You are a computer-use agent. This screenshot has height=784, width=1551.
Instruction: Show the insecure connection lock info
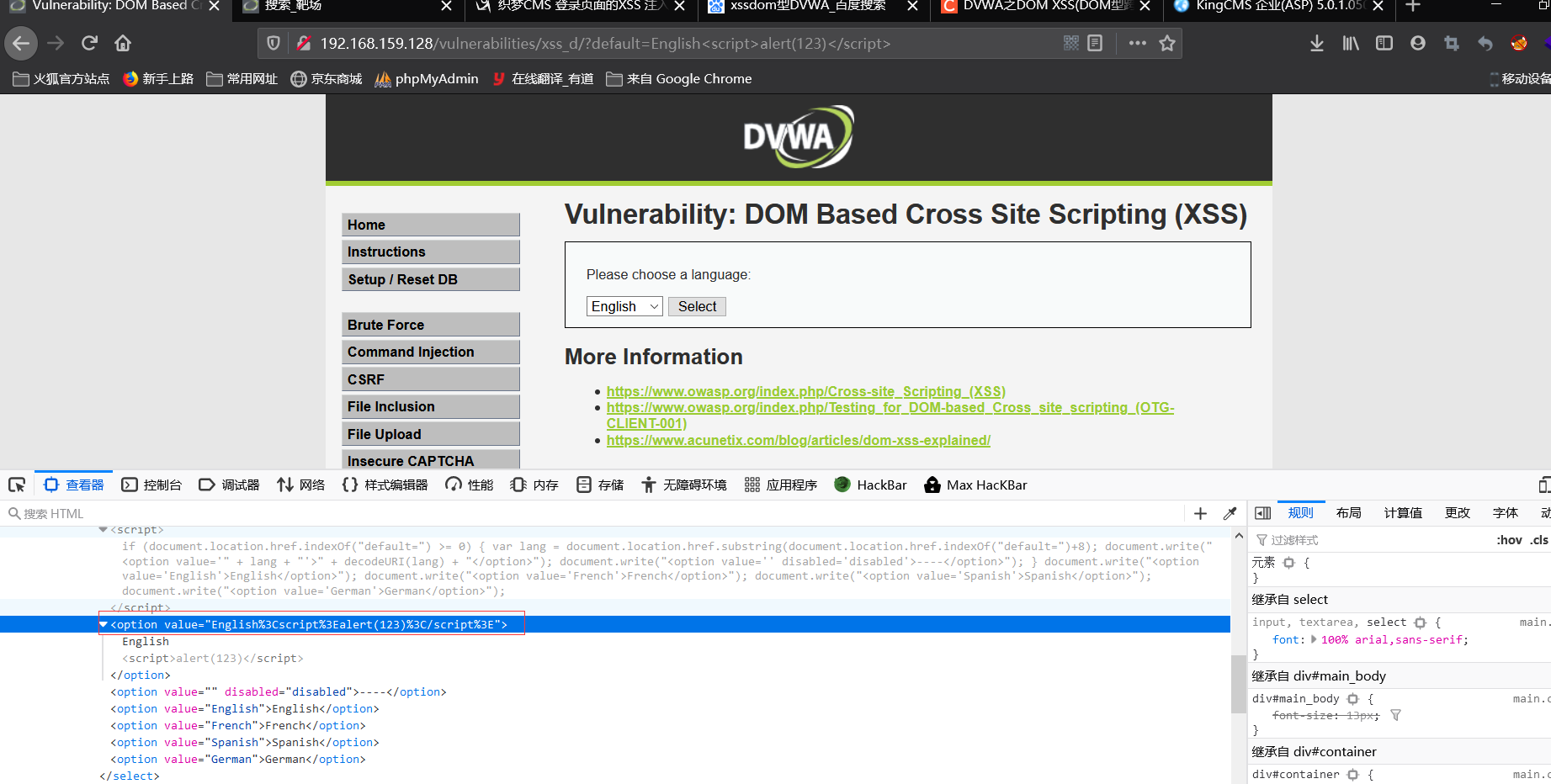304,43
